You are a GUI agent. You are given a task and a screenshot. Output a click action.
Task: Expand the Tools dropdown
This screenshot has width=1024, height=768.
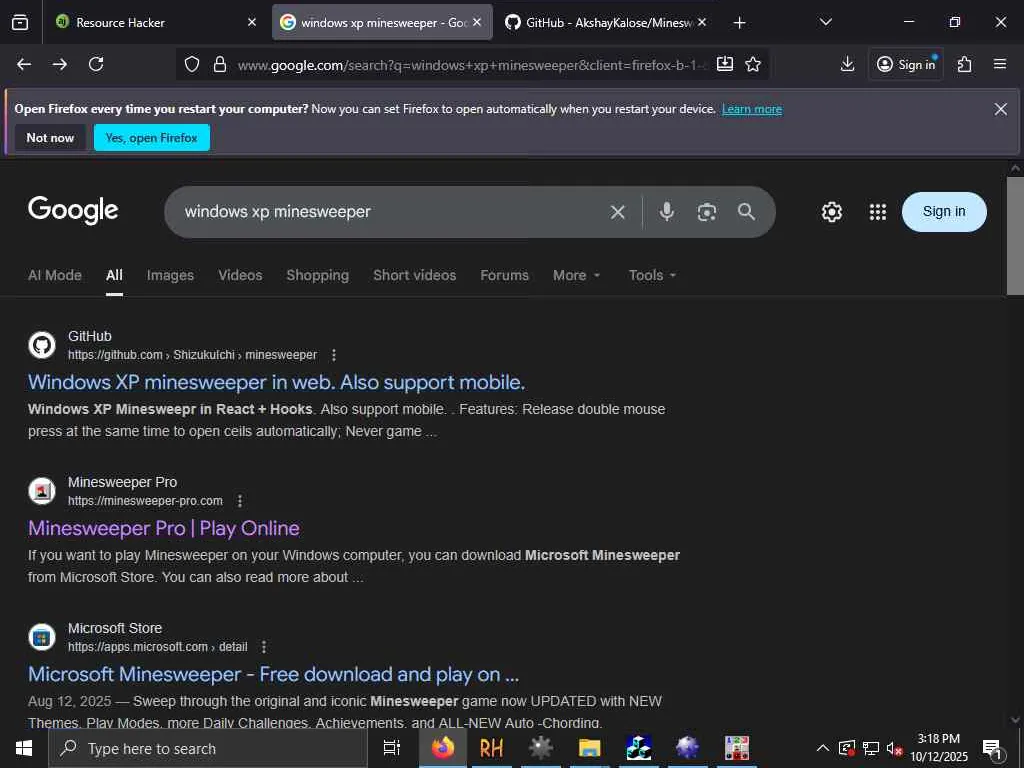tap(652, 276)
